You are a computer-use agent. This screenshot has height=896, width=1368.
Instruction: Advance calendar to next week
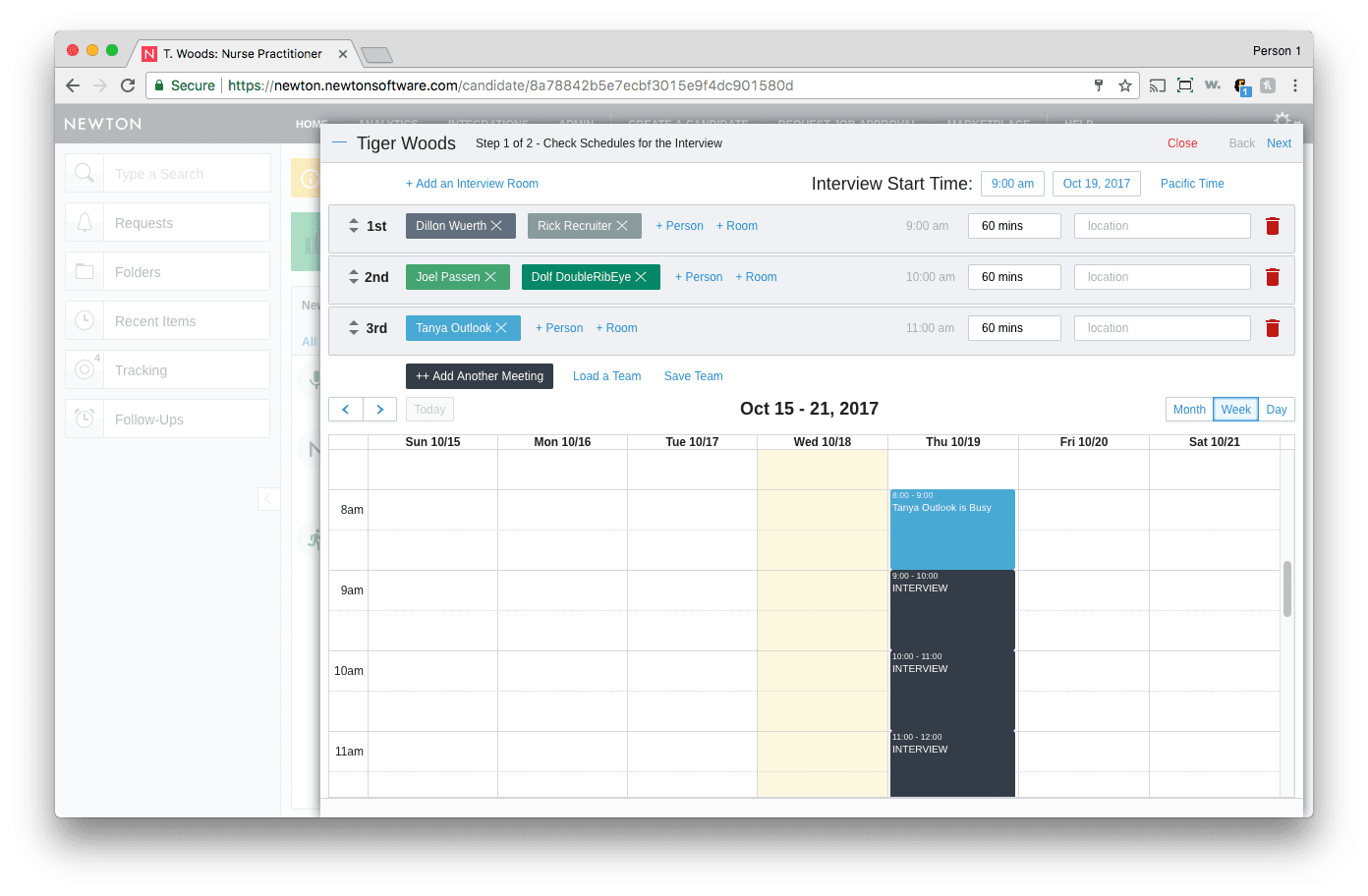point(379,410)
